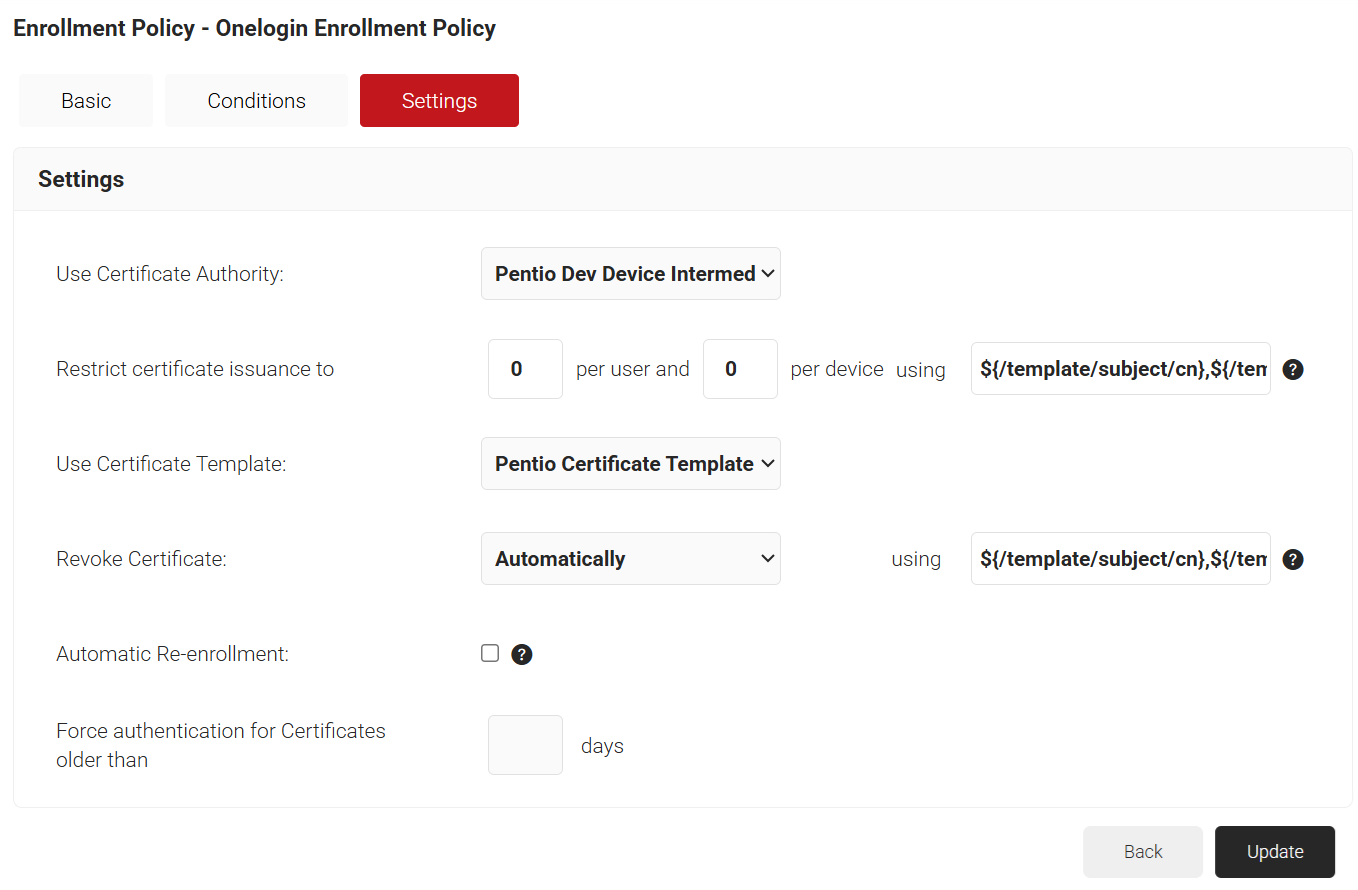Viewport: 1358px width, 890px height.
Task: Click the Enrollment Policy page title
Action: coord(254,28)
